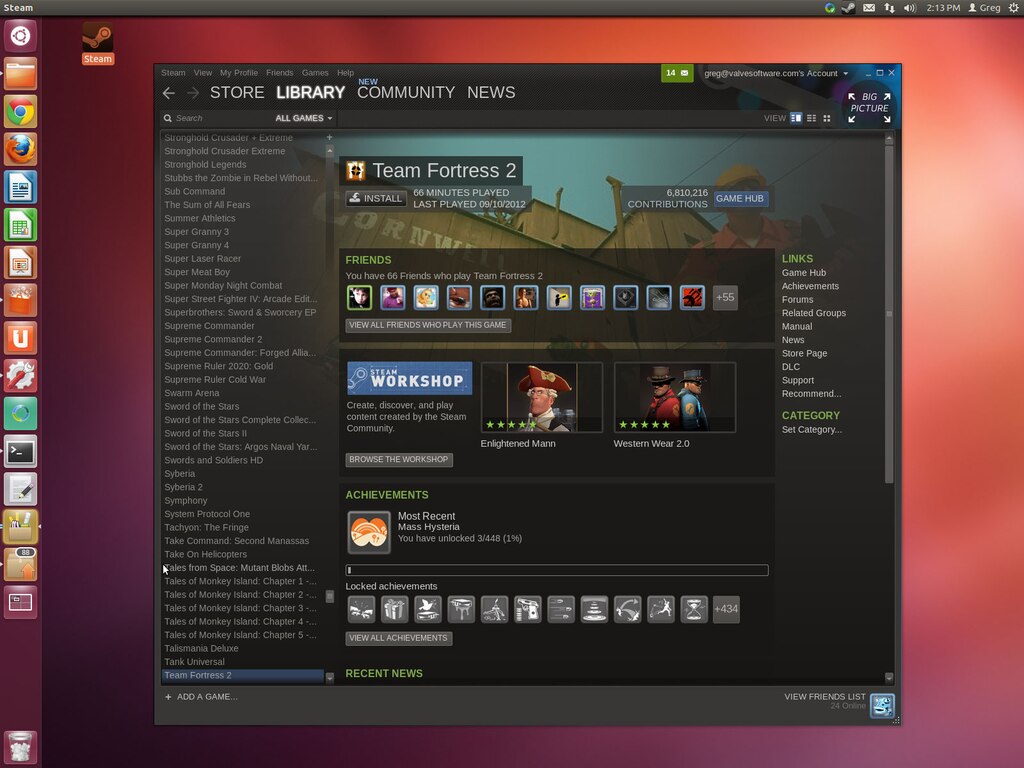
Task: Switch to list view mode
Action: click(x=811, y=118)
